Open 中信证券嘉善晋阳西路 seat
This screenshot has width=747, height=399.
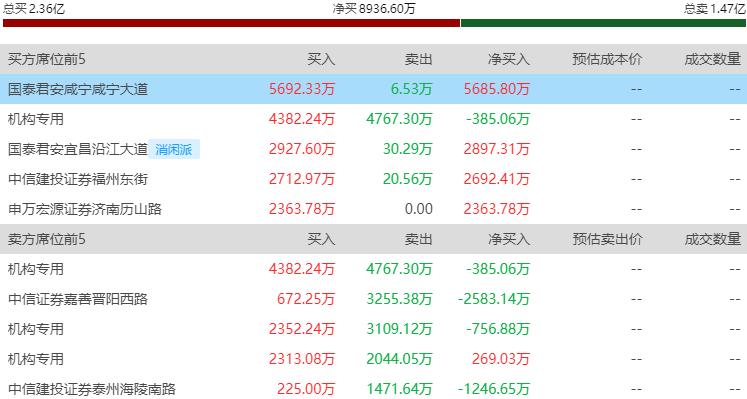tap(78, 299)
